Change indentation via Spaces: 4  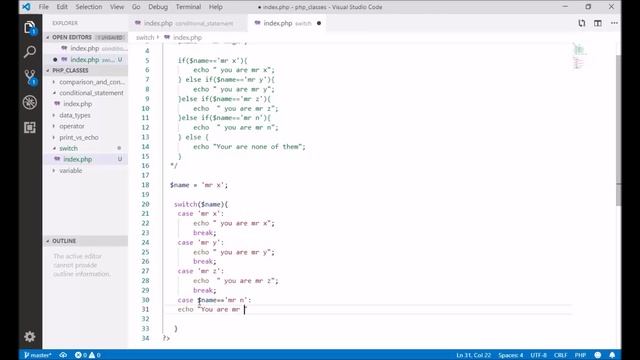point(510,355)
